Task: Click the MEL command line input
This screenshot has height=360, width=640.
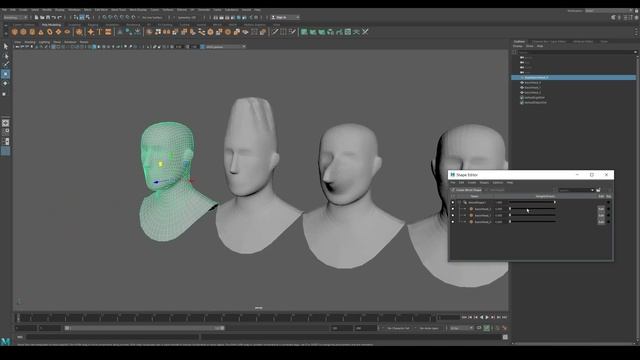Action: (x=112, y=337)
